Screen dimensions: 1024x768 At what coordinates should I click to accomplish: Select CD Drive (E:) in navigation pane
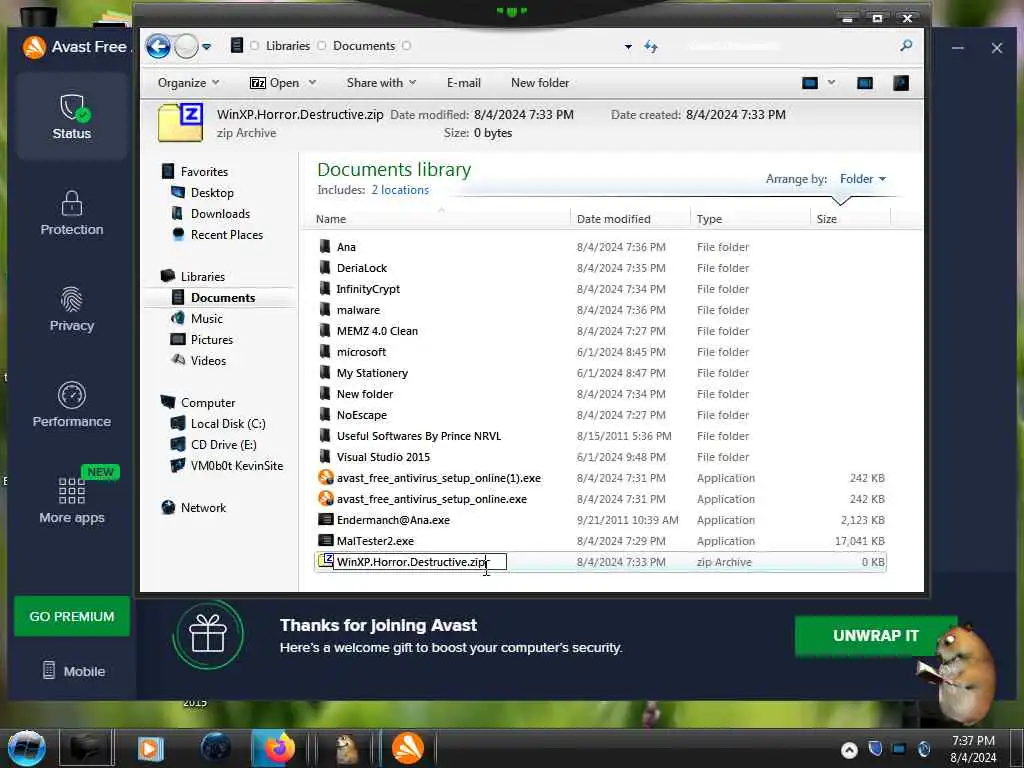pos(223,445)
